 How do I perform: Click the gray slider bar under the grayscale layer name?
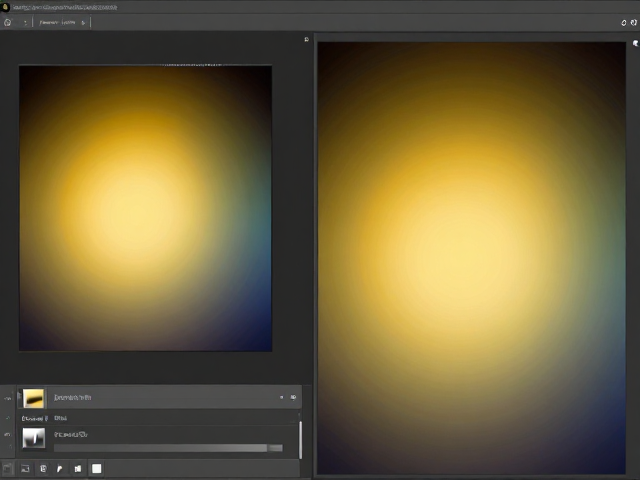[x=168, y=448]
